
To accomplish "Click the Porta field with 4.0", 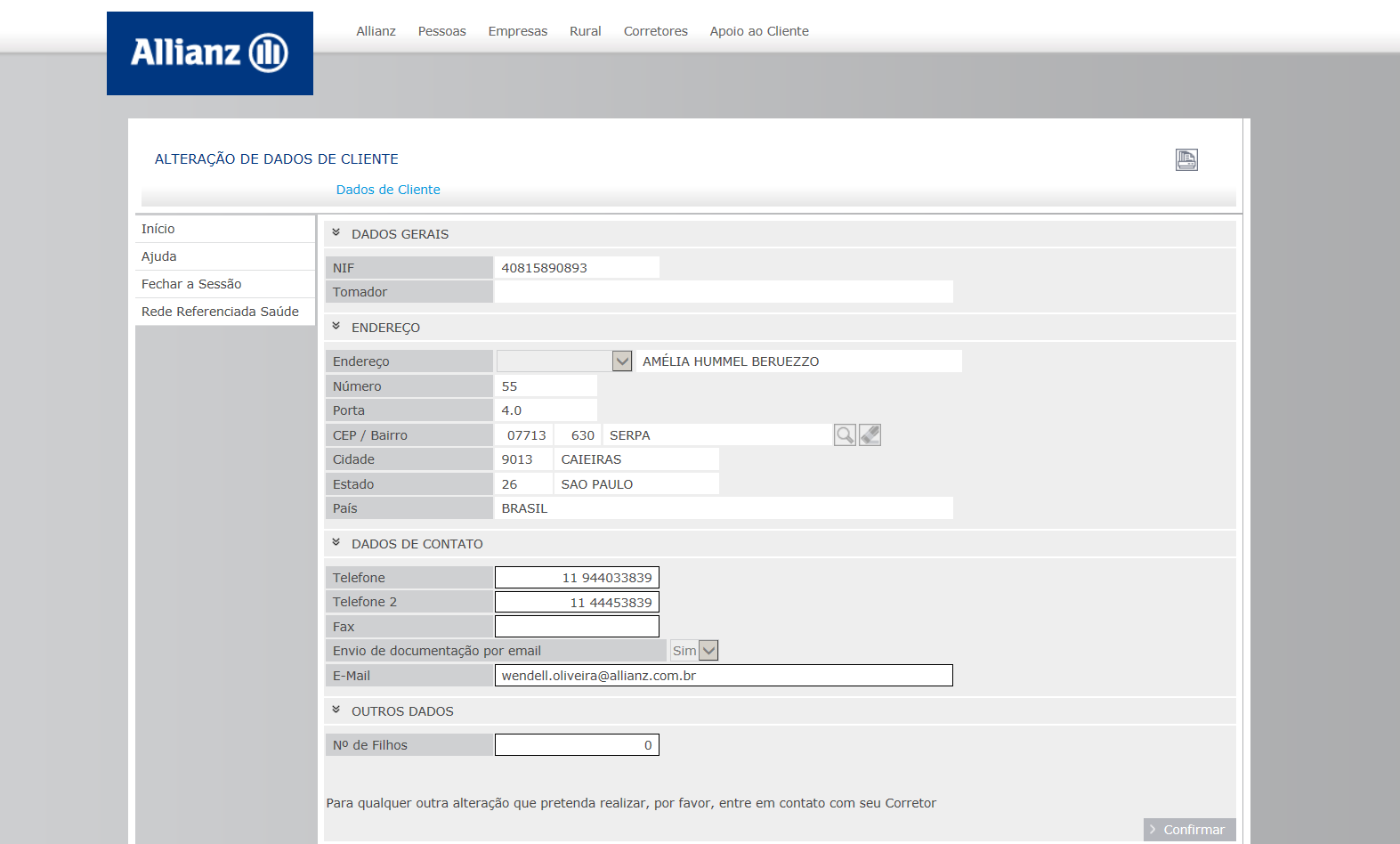I will [x=546, y=410].
